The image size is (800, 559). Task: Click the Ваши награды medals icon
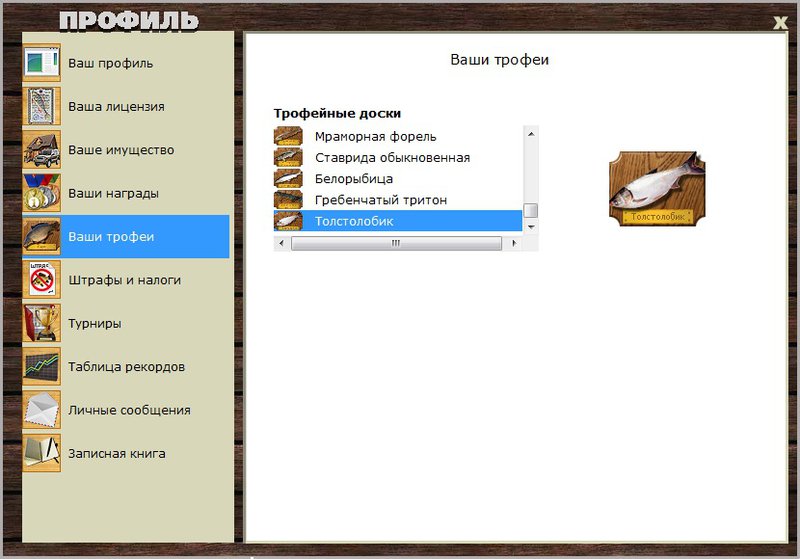click(41, 193)
